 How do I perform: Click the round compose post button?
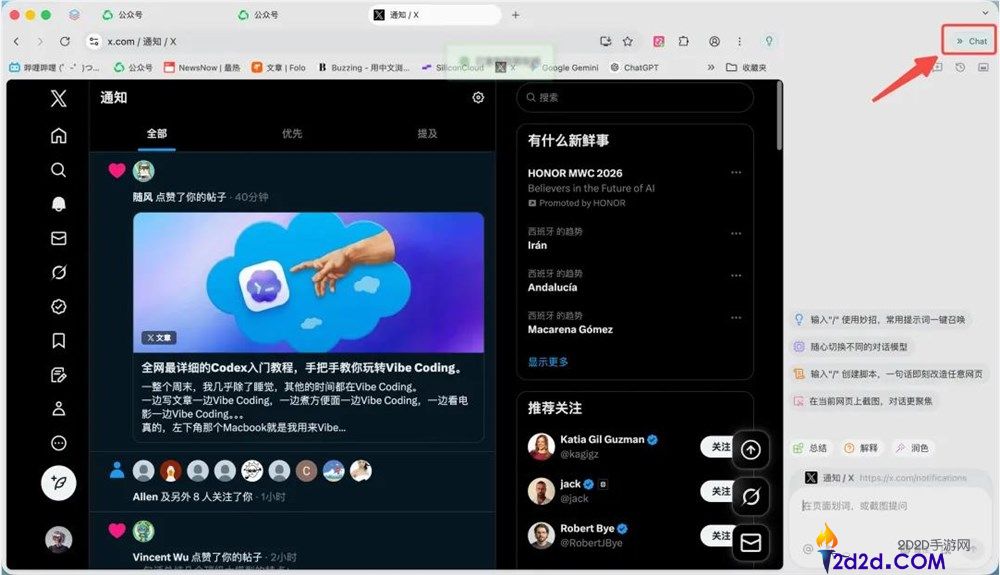59,483
